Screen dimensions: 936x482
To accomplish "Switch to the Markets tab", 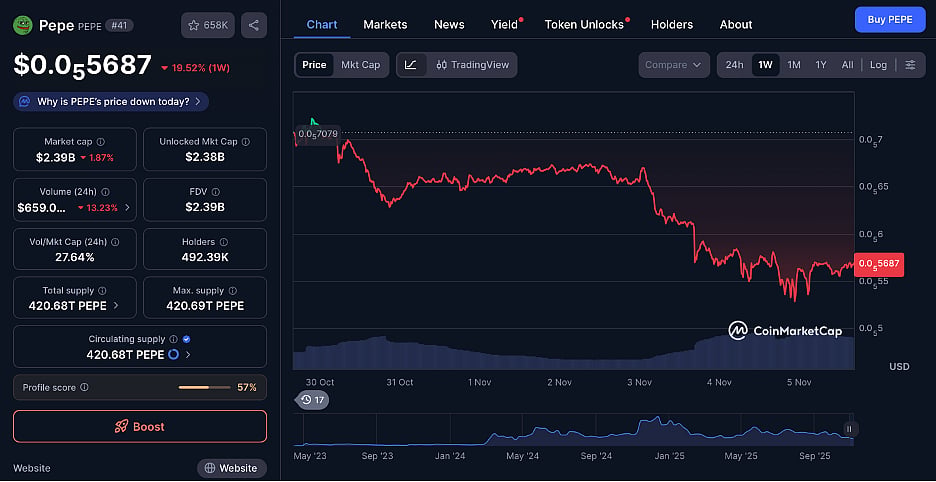I will (385, 24).
